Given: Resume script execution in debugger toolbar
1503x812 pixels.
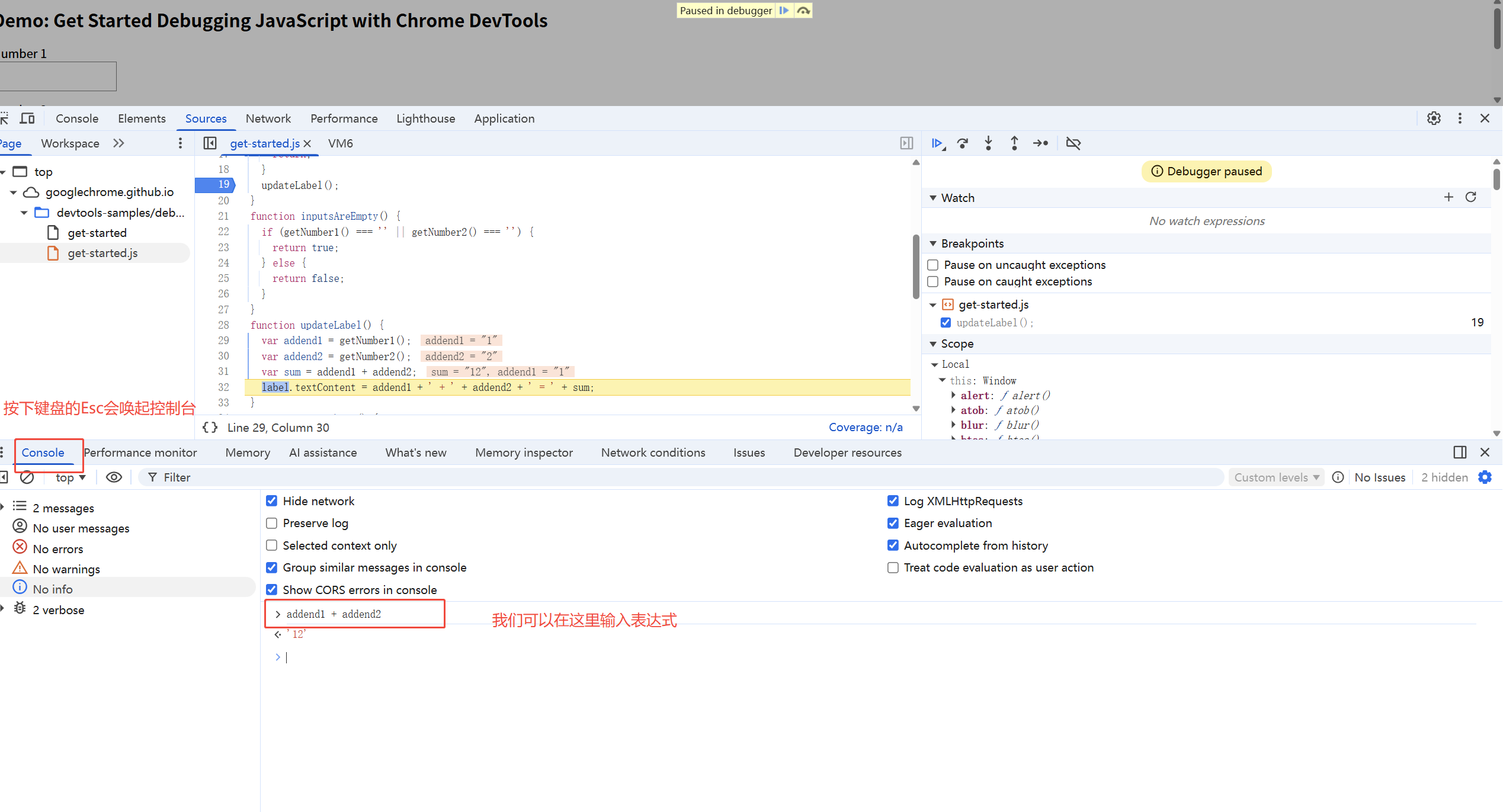Looking at the screenshot, I should (937, 143).
